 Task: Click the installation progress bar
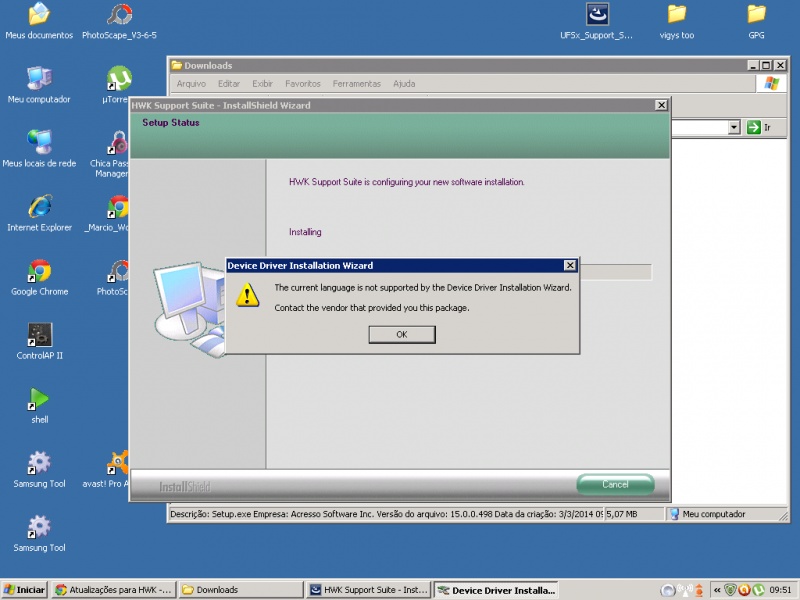616,272
